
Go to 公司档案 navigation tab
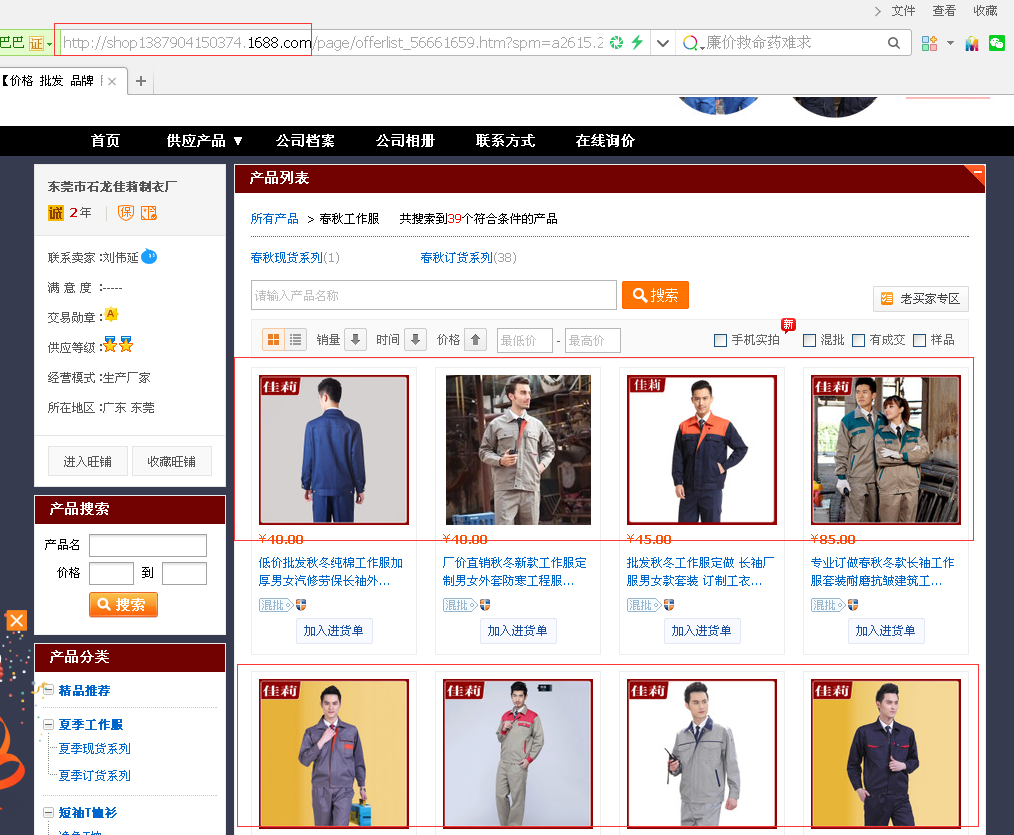(x=305, y=141)
